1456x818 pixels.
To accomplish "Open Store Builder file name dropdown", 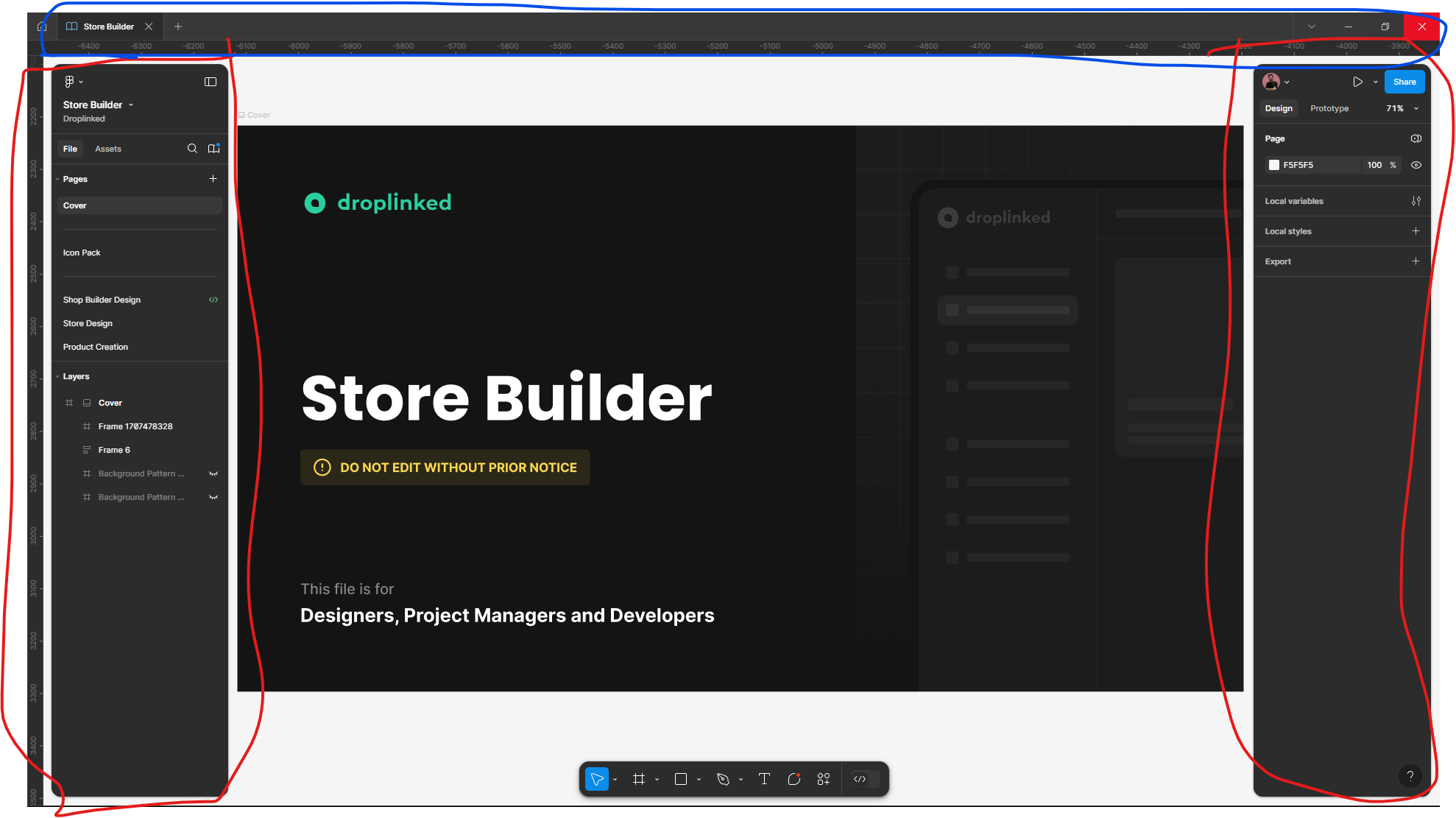I will pos(131,105).
